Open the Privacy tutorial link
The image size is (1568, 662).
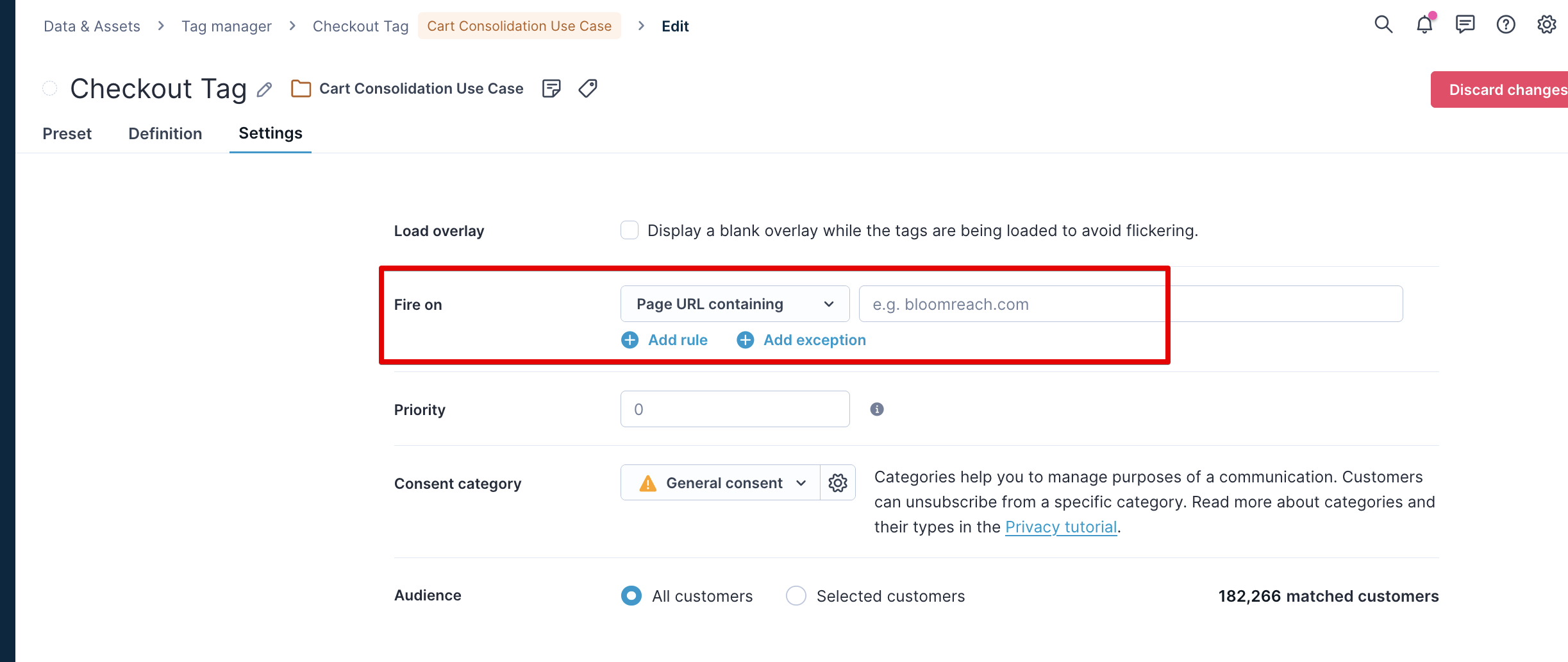coord(1061,527)
